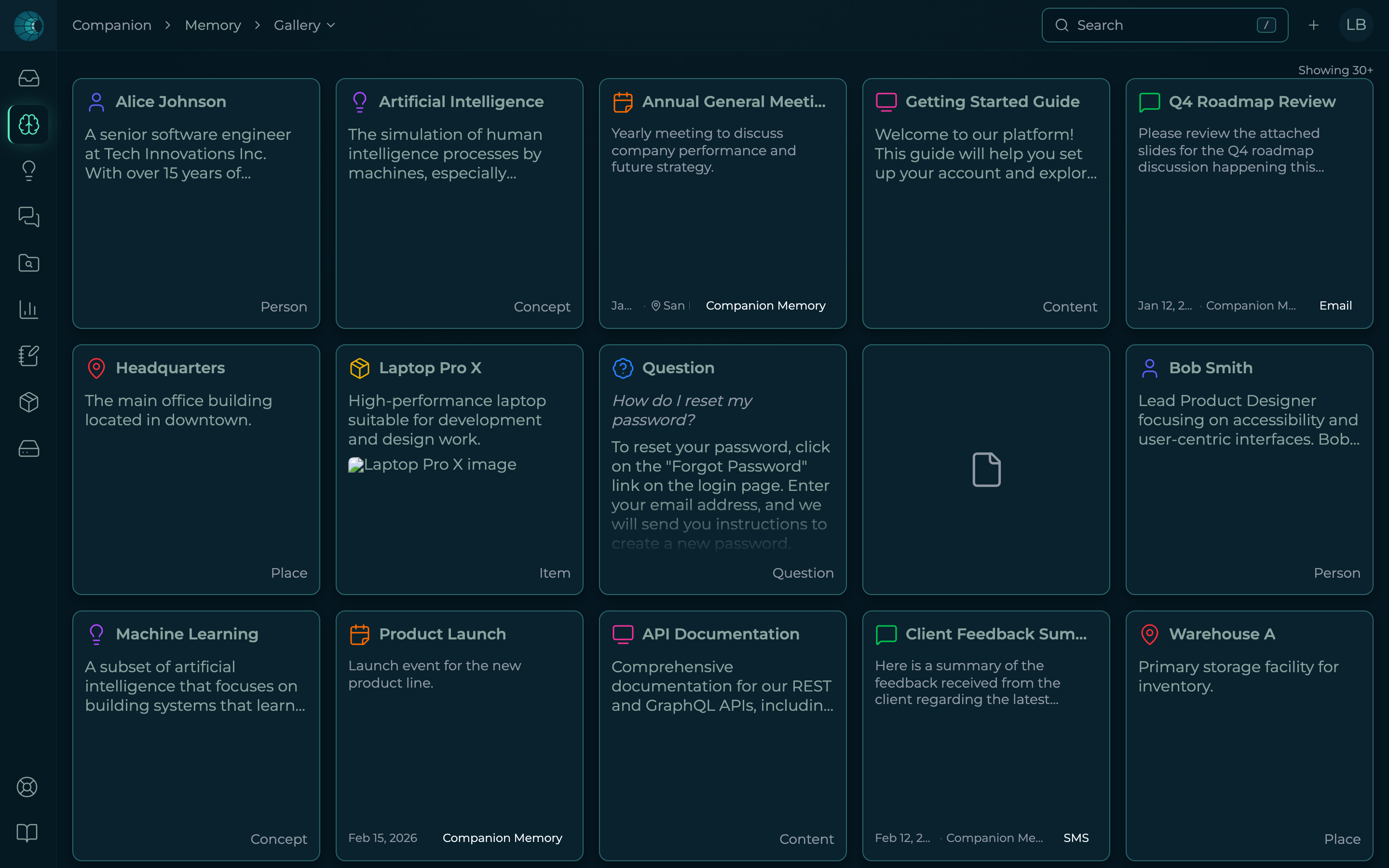Open the inbox icon in sidebar
This screenshot has width=1389, height=868.
pyautogui.click(x=29, y=78)
